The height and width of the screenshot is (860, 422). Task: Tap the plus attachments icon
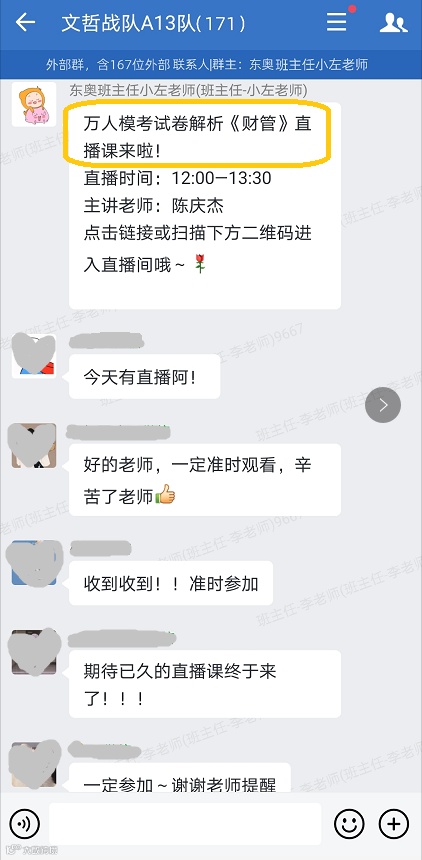pos(393,824)
